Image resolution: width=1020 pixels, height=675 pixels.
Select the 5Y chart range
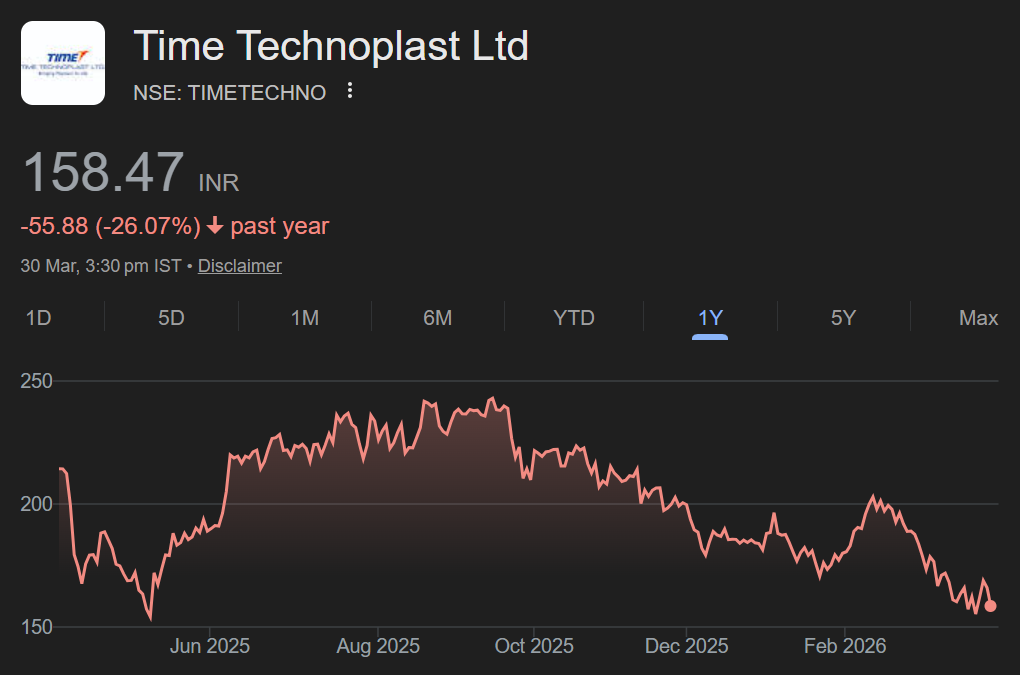click(844, 317)
